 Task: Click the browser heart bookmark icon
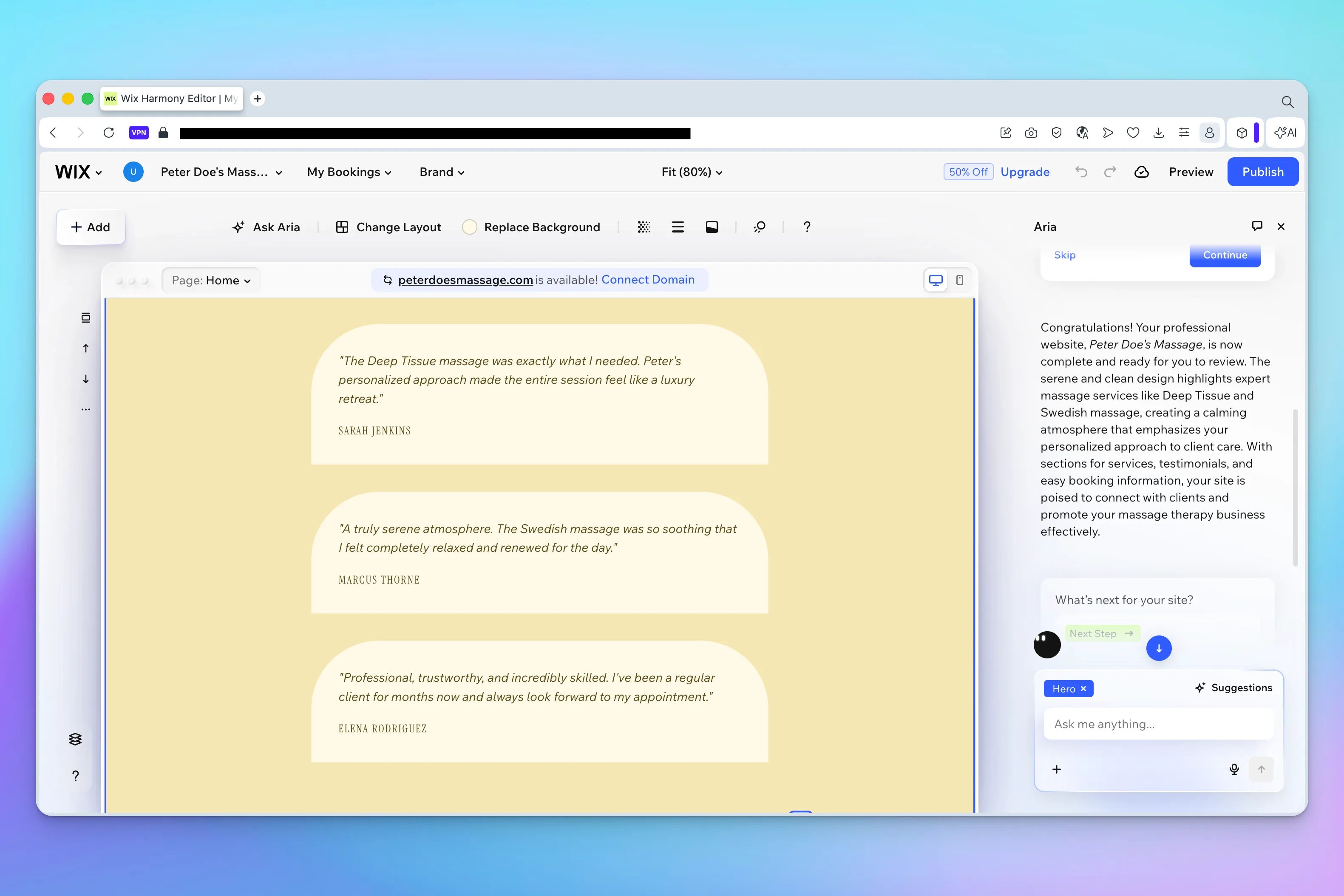pos(1133,133)
